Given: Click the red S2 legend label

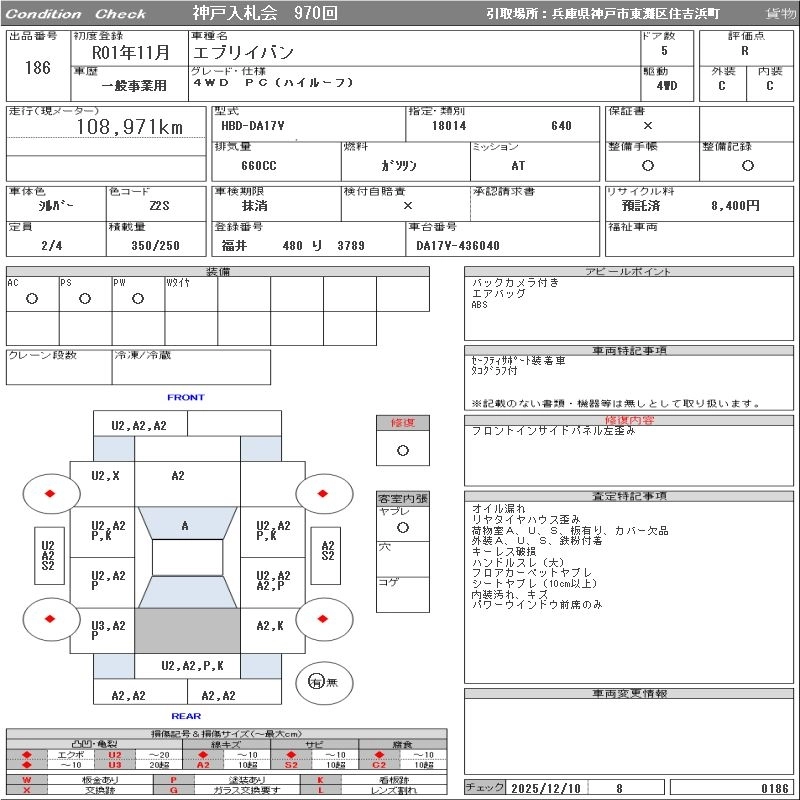Looking at the screenshot, I should coord(291,765).
